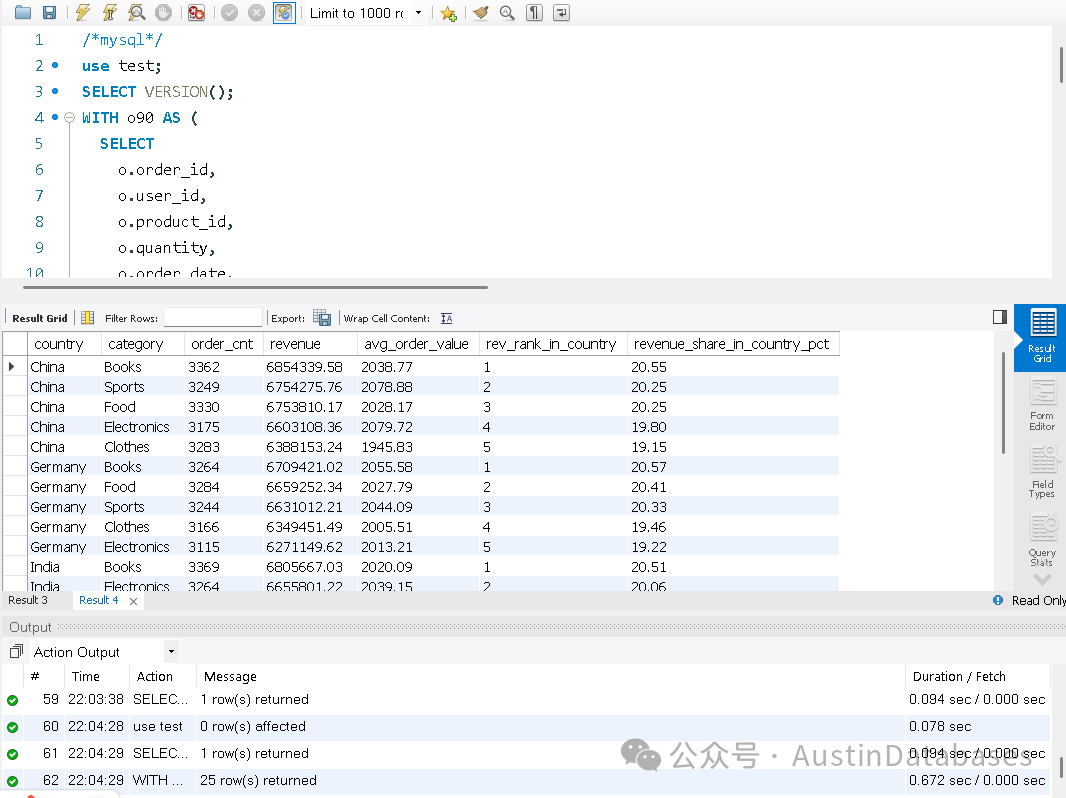Save the query as a snippet using the star
Viewport: 1066px width, 798px height.
pyautogui.click(x=448, y=13)
